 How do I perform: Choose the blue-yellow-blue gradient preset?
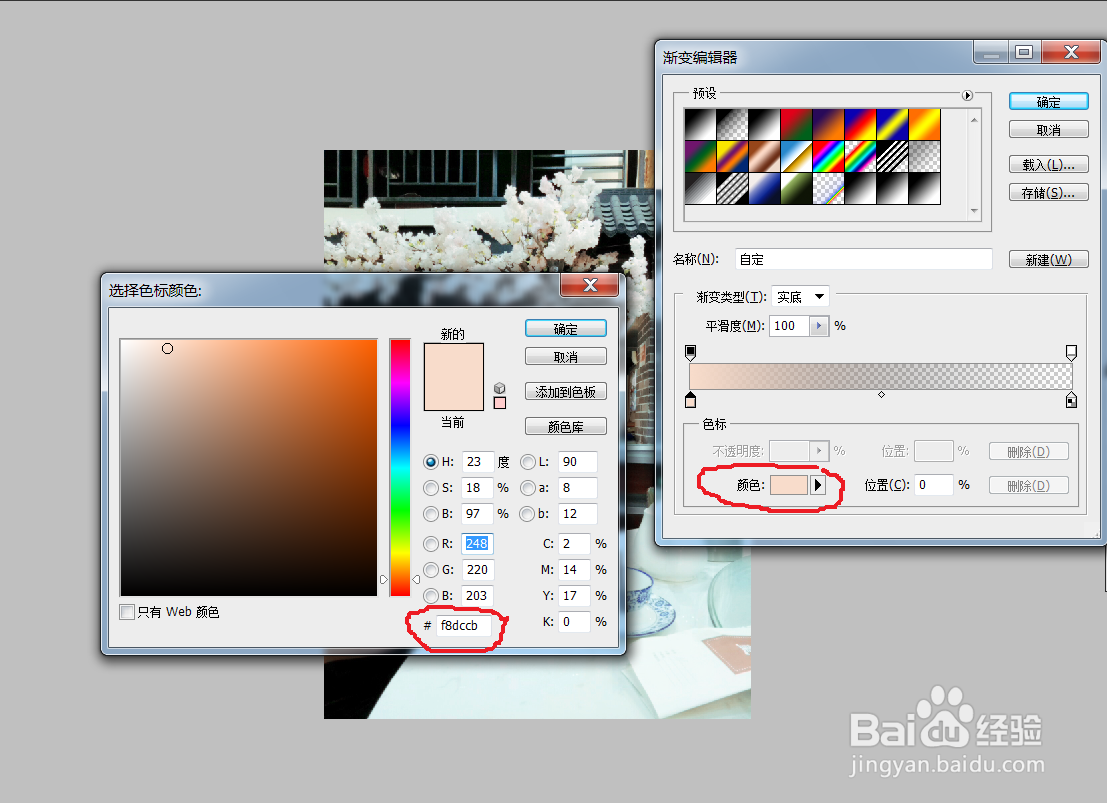click(x=892, y=124)
